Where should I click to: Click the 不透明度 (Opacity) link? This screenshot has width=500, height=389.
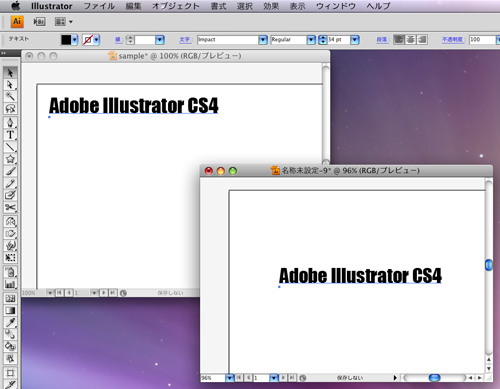click(x=453, y=40)
